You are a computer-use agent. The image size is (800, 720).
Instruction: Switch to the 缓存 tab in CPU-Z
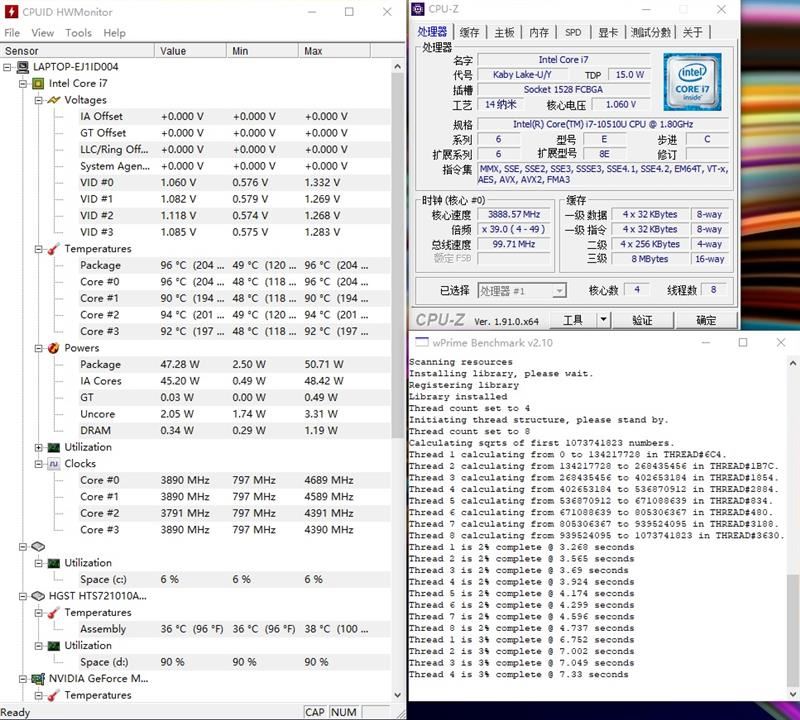coord(469,32)
